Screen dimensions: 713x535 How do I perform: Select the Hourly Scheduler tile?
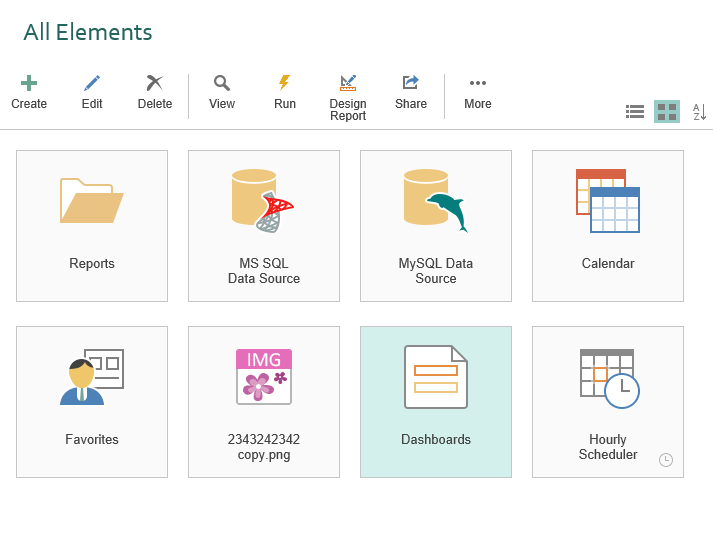608,402
